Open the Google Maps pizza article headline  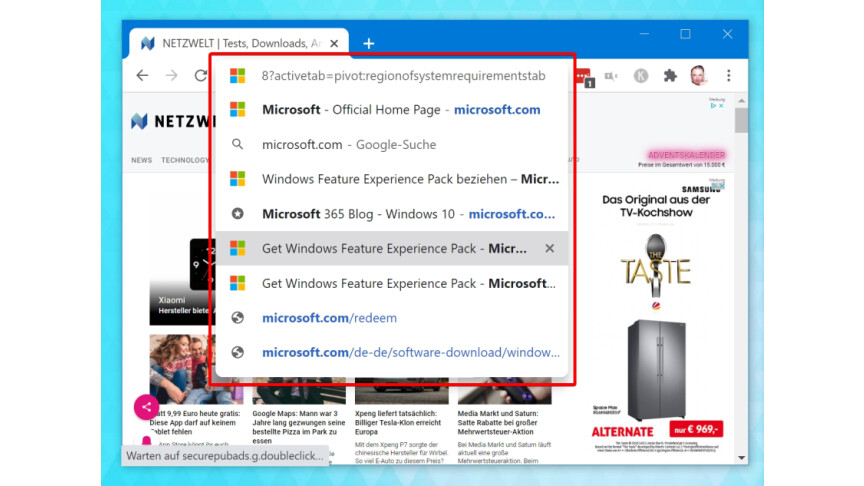[299, 427]
